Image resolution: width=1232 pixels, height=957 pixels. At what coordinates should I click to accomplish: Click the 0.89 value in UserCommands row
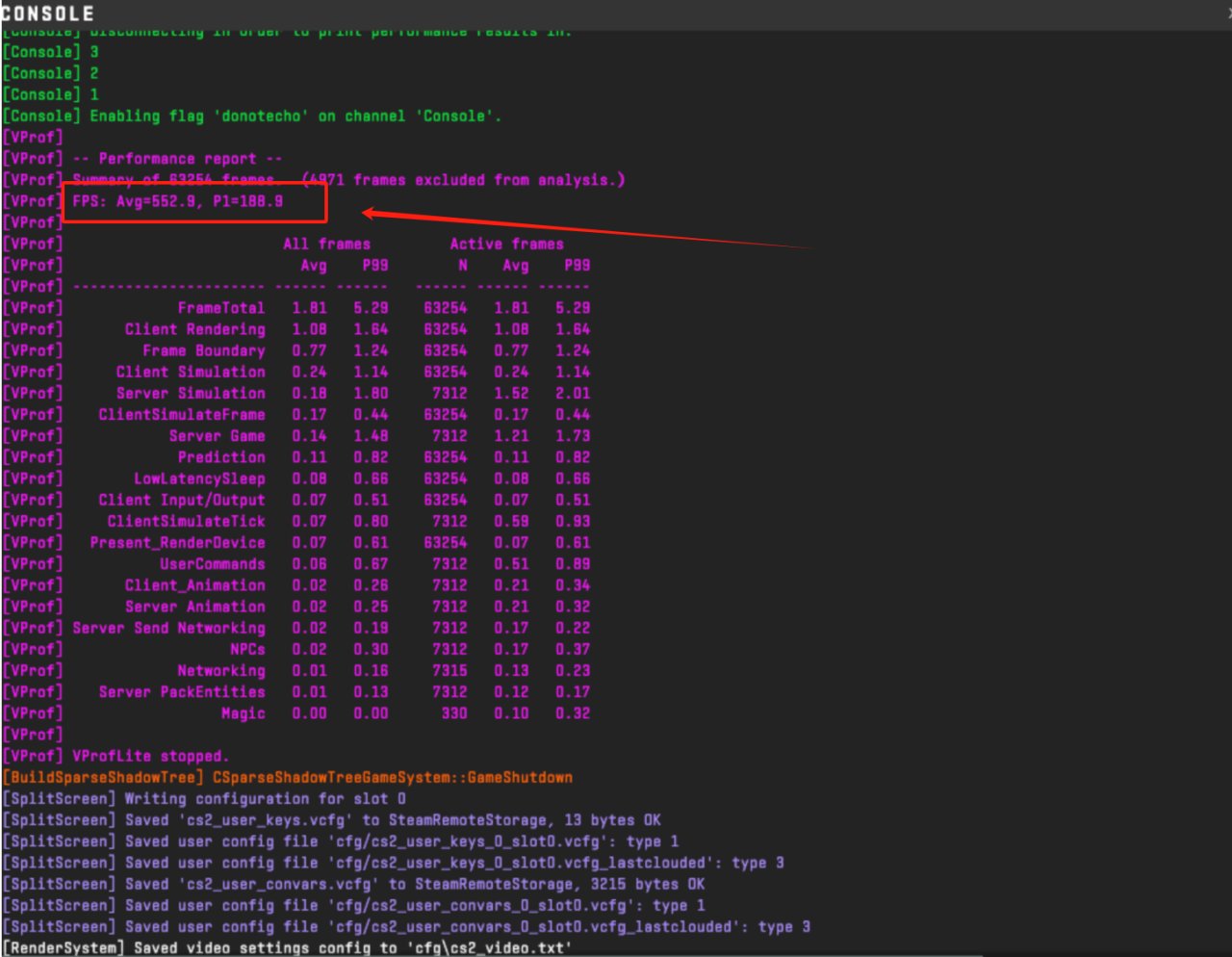pos(573,564)
